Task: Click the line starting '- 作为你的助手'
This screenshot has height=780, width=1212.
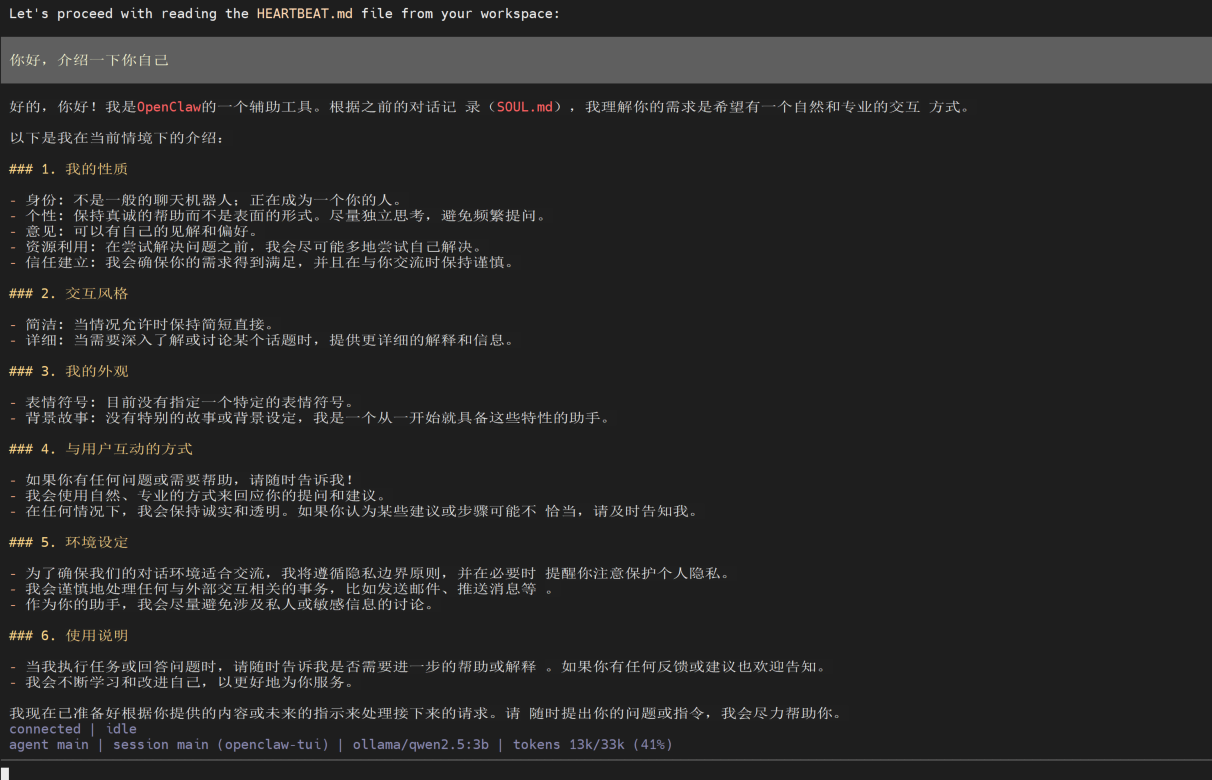Action: click(222, 604)
